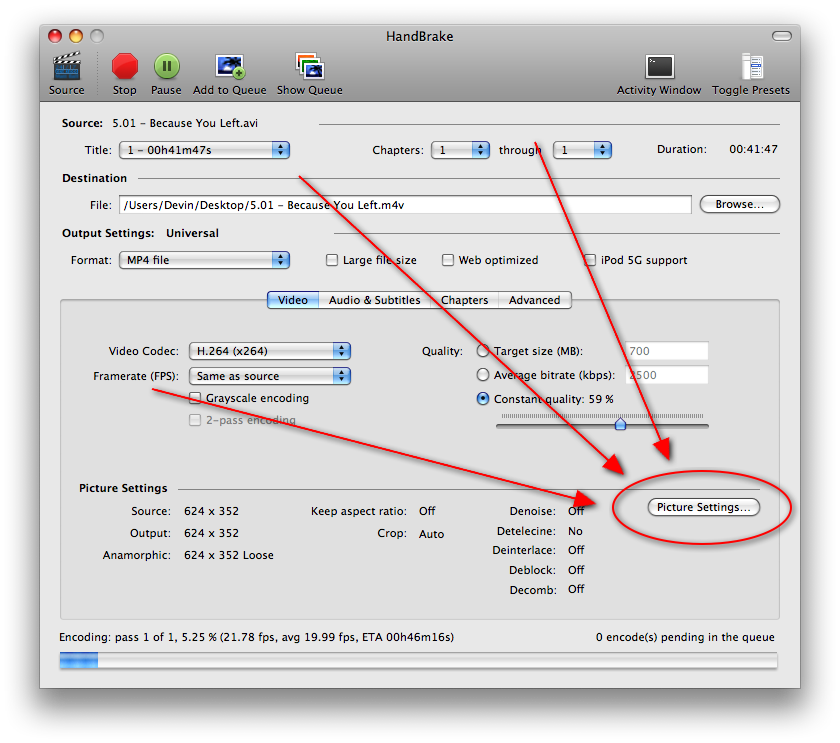This screenshot has width=840, height=743.
Task: Click the Source clapperboard icon
Action: [67, 66]
